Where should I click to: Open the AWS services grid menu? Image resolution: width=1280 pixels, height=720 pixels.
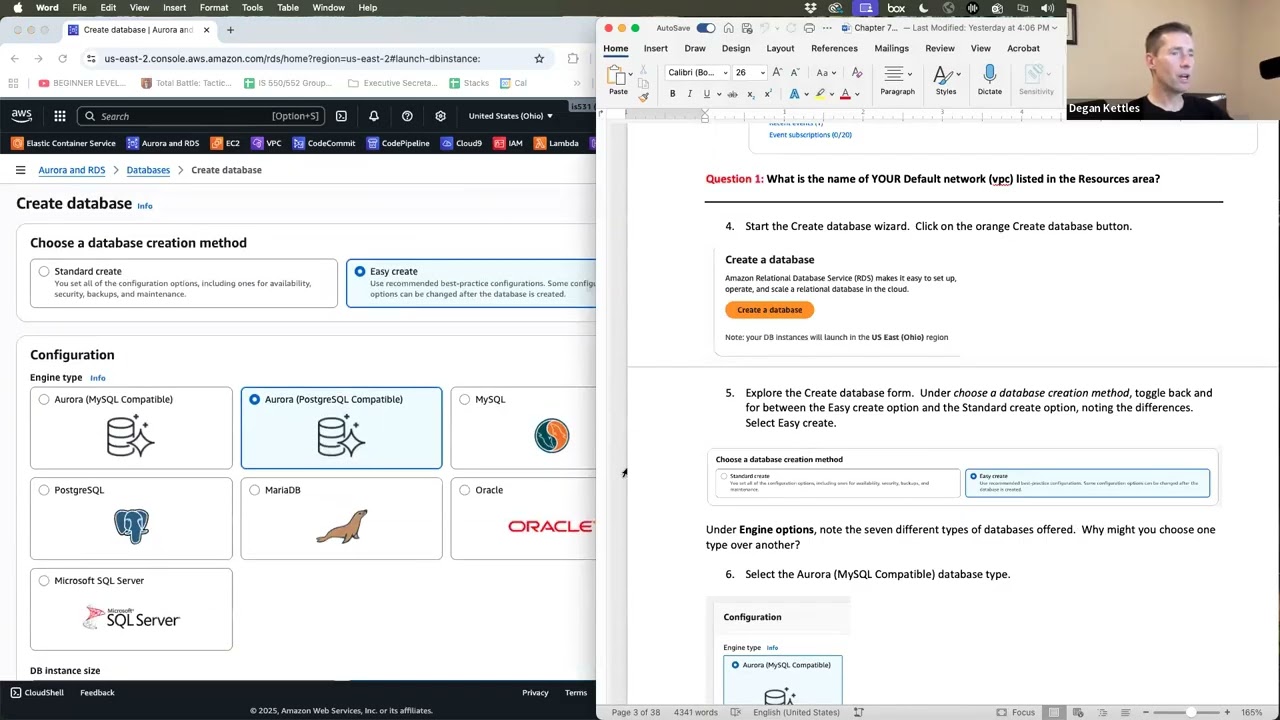click(x=60, y=116)
